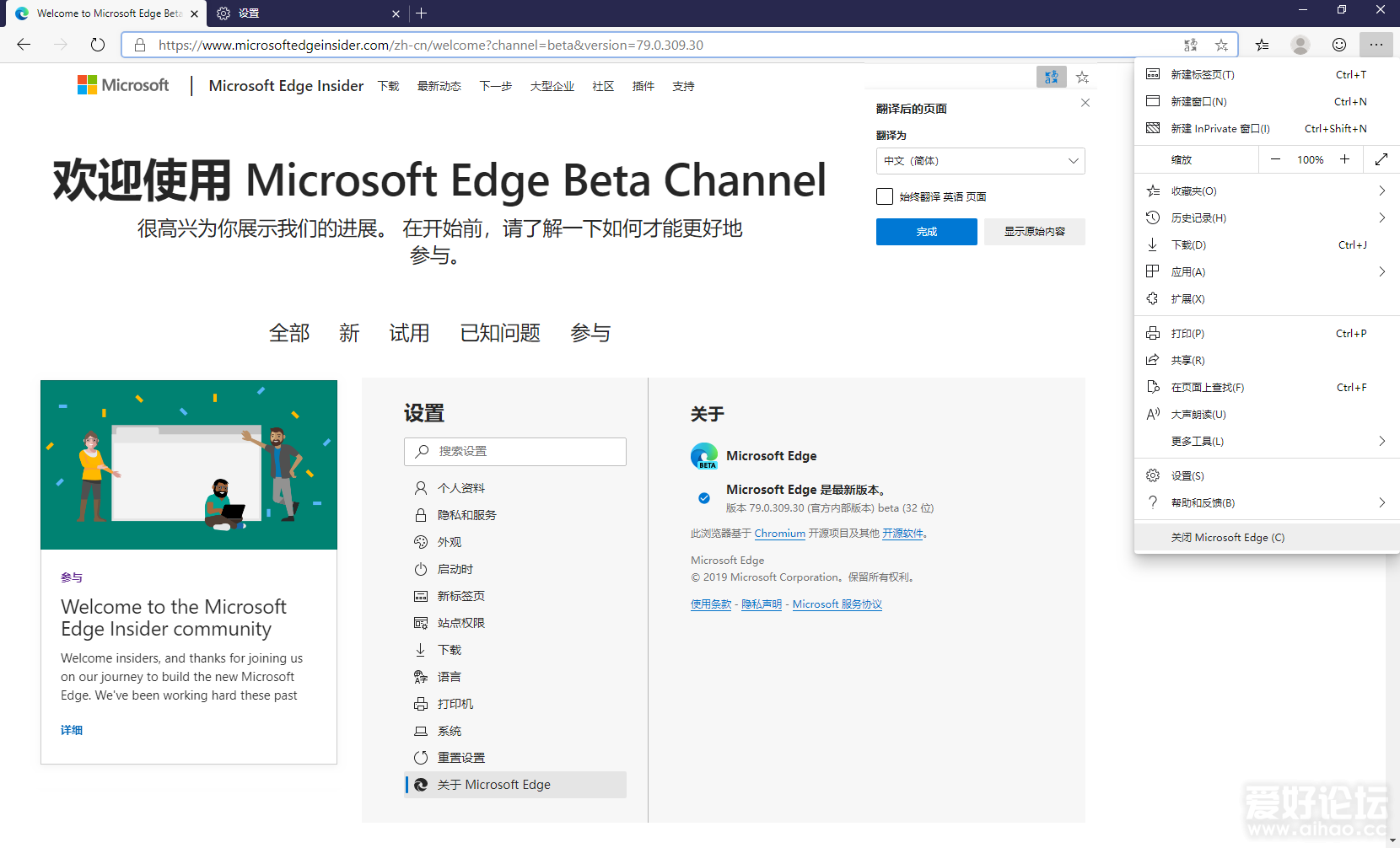1400x848 pixels.
Task: Select 站点权限 in settings sidebar
Action: coord(515,623)
